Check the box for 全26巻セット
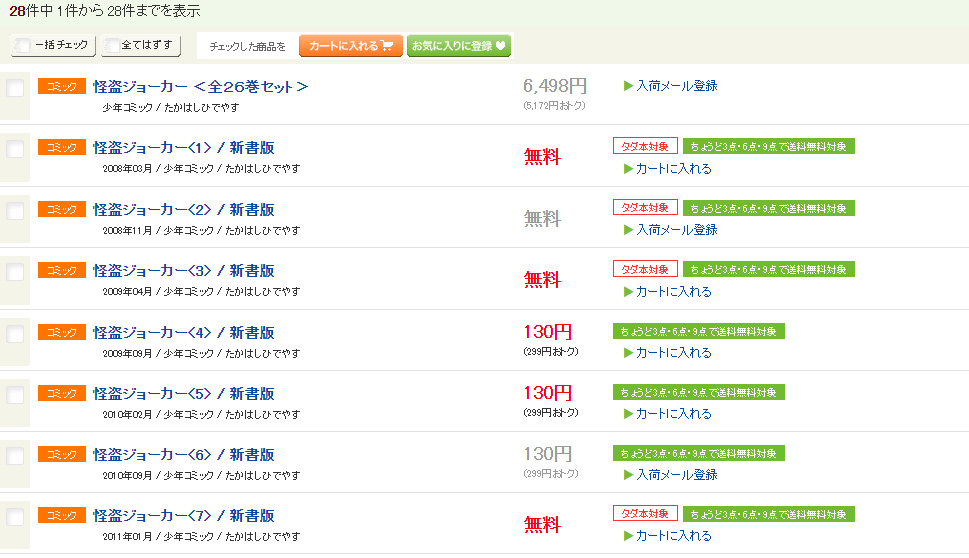 (x=16, y=89)
